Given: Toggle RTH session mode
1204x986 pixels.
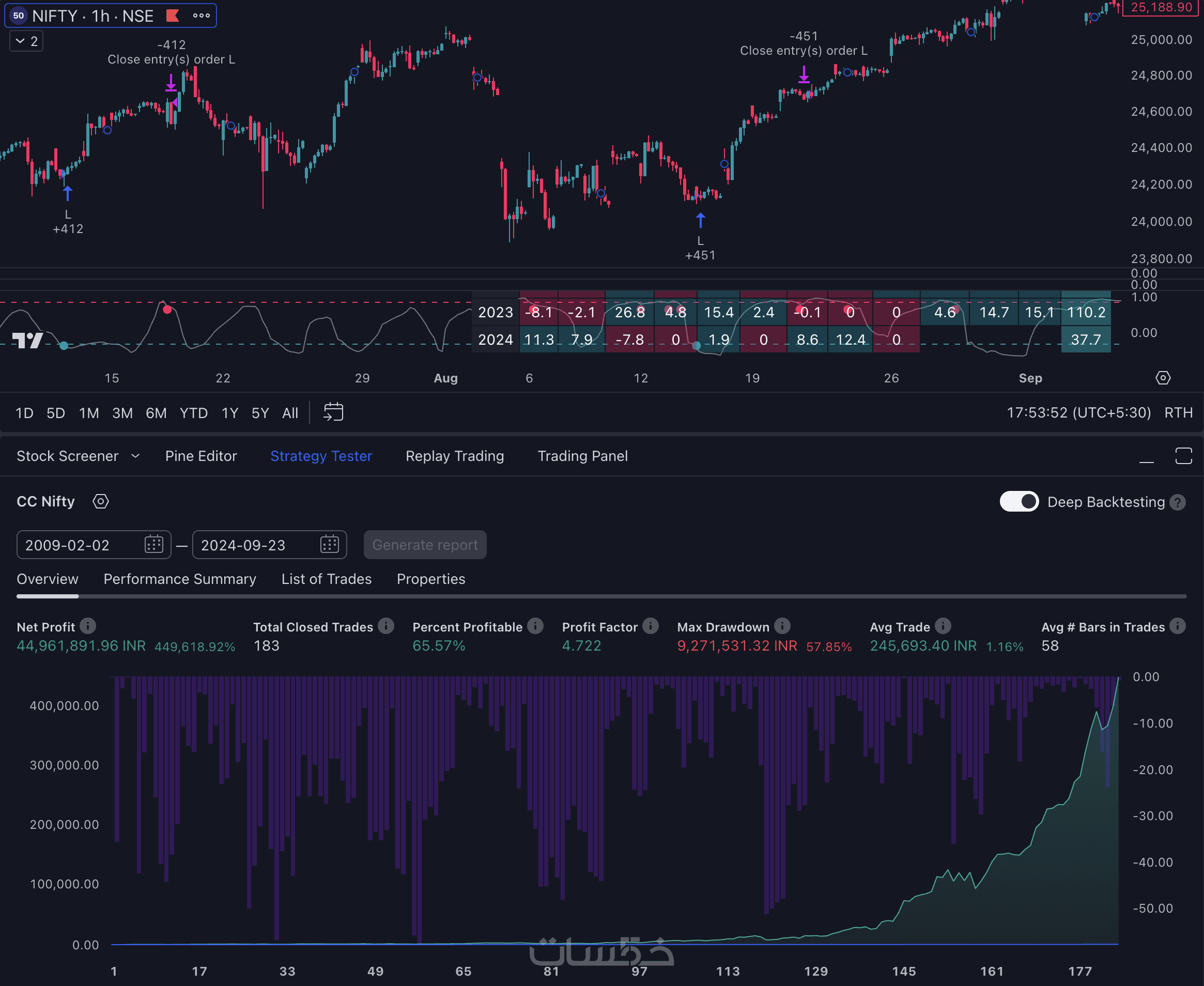Looking at the screenshot, I should pyautogui.click(x=1178, y=413).
